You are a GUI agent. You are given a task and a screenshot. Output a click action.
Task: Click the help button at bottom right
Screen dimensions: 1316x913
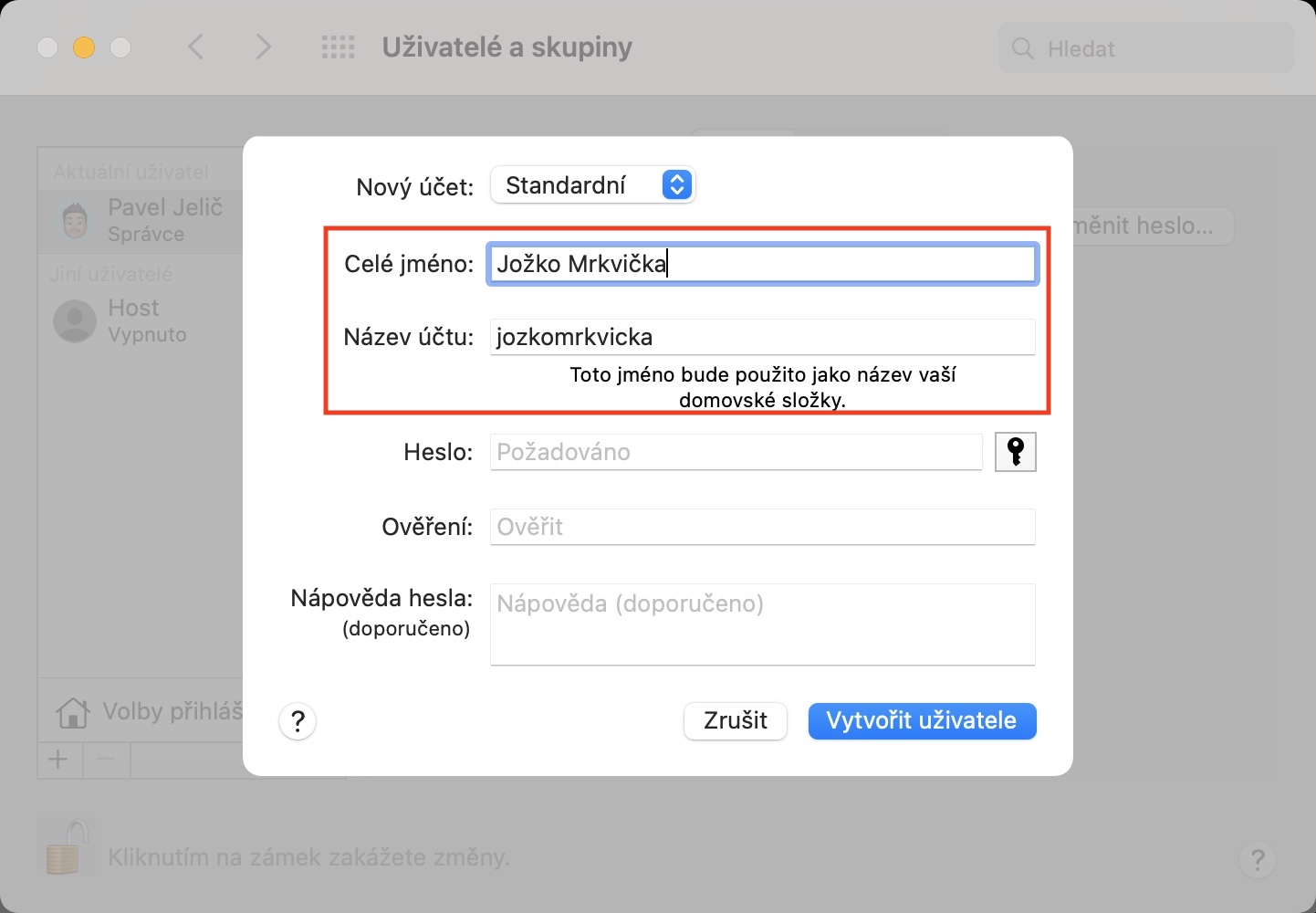click(x=1258, y=859)
